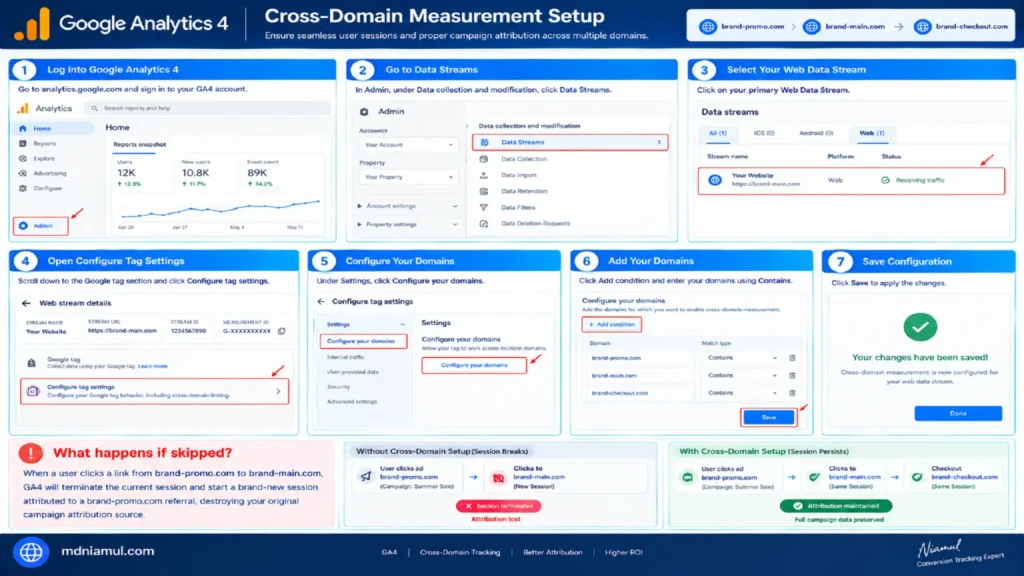Click the brand-checkout.com domain field
The width and height of the screenshot is (1024, 576).
[640, 393]
